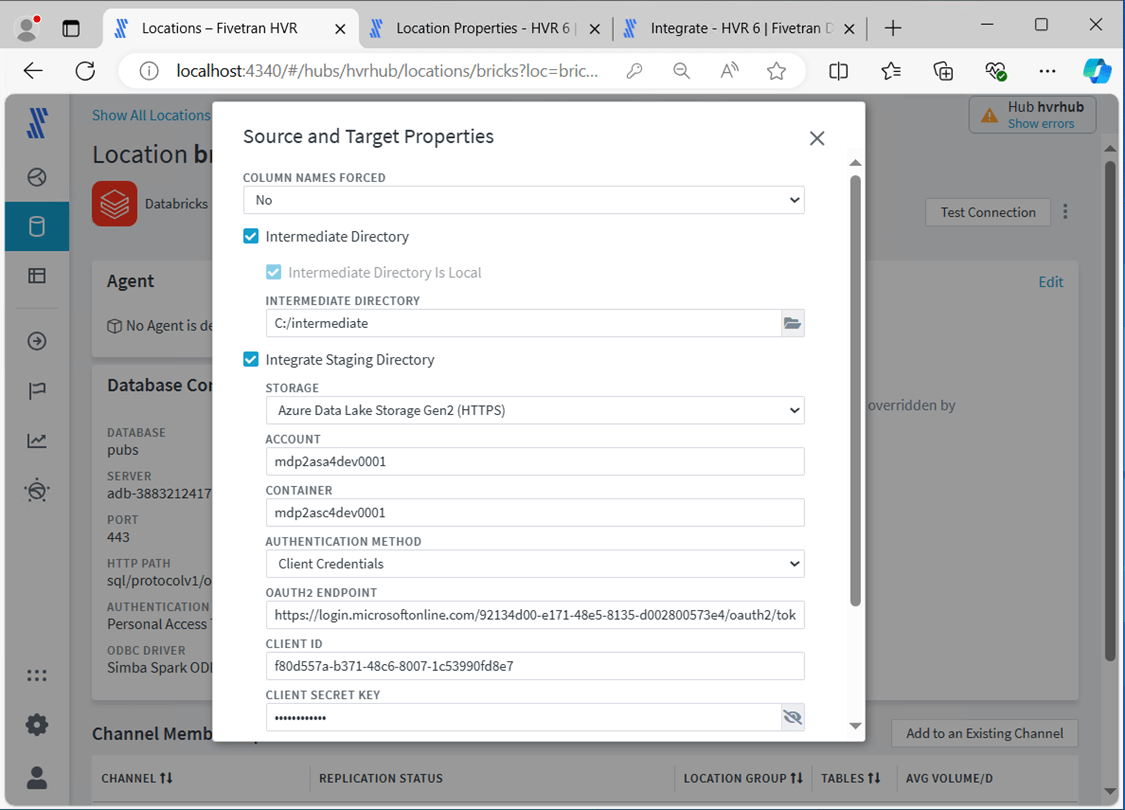Open browser settings and more menu
This screenshot has height=810, width=1125.
click(1048, 71)
